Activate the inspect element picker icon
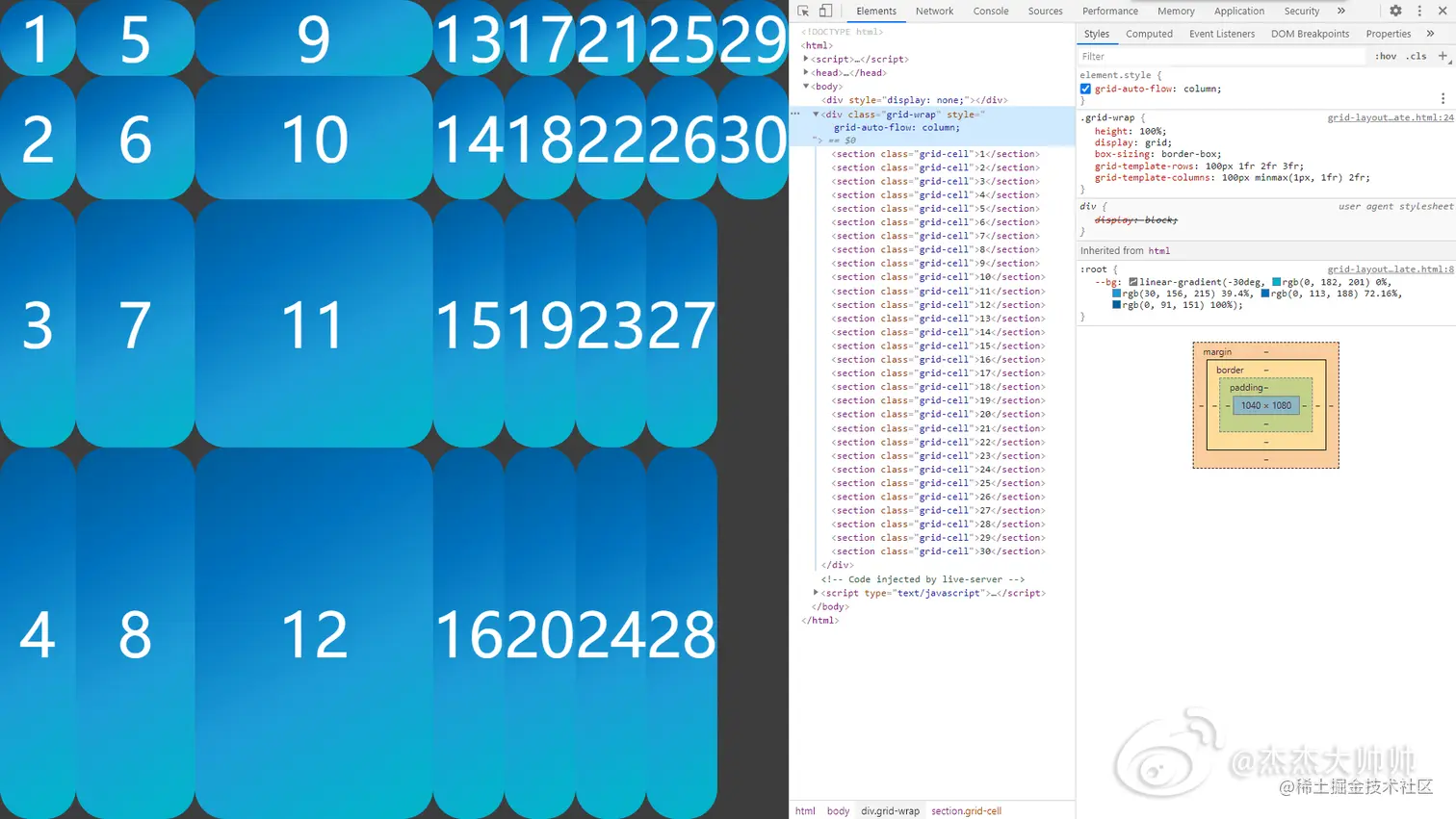 tap(803, 11)
